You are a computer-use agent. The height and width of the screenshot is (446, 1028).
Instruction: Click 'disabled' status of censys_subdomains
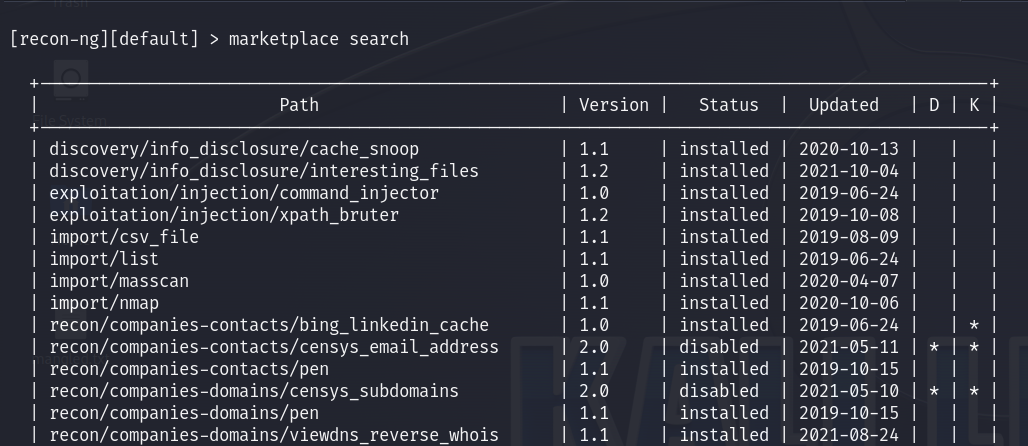point(719,391)
